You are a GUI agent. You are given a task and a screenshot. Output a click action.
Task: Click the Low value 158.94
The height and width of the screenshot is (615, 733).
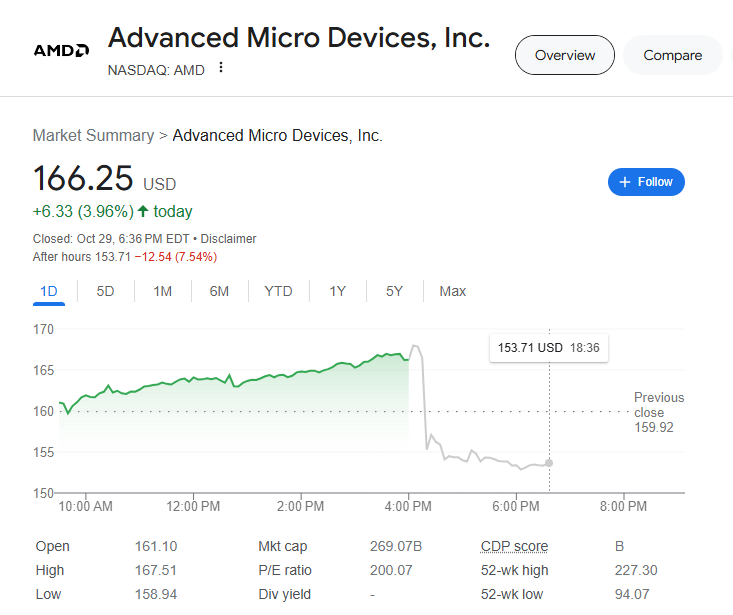tap(156, 594)
